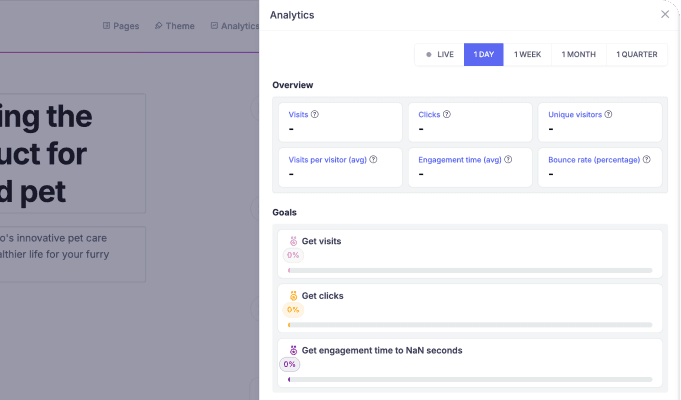Select the 1 MONTH time range

(x=579, y=54)
